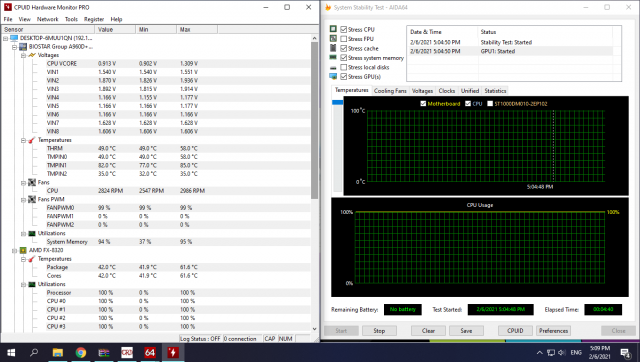Open the Network menu
This screenshot has width=640, height=362.
(x=47, y=19)
